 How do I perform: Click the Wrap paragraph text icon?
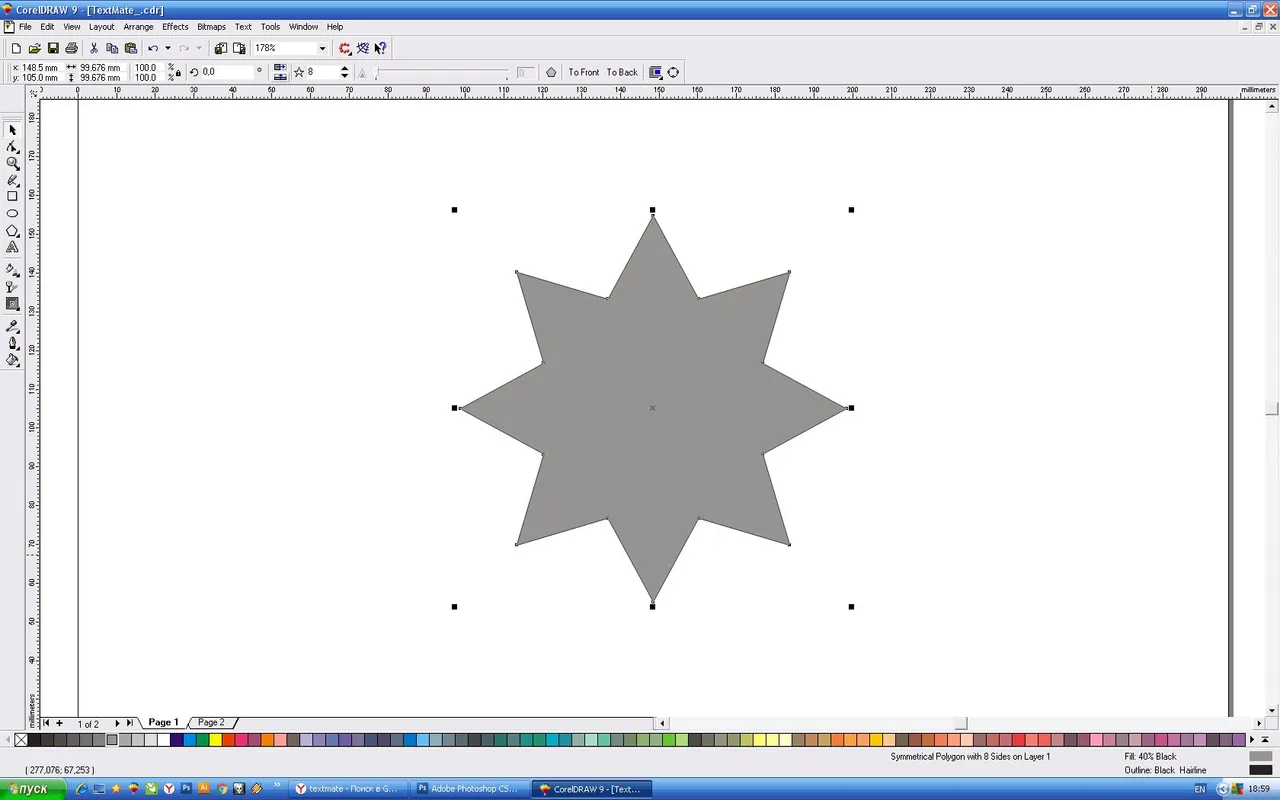click(x=655, y=72)
